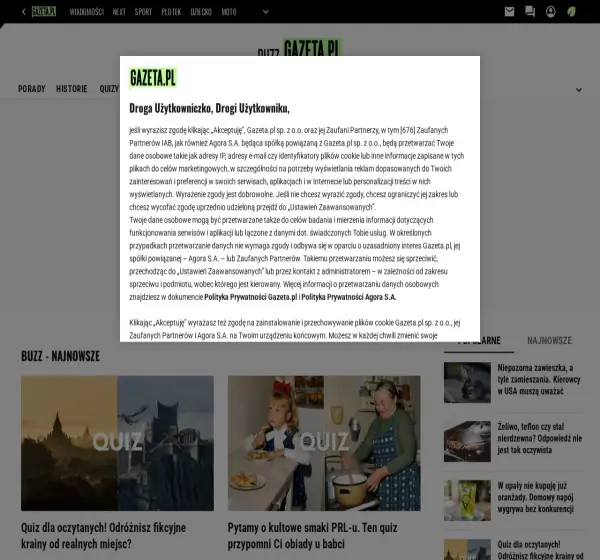Image resolution: width=600 pixels, height=560 pixels.
Task: Open the chat comments icon
Action: 530,12
